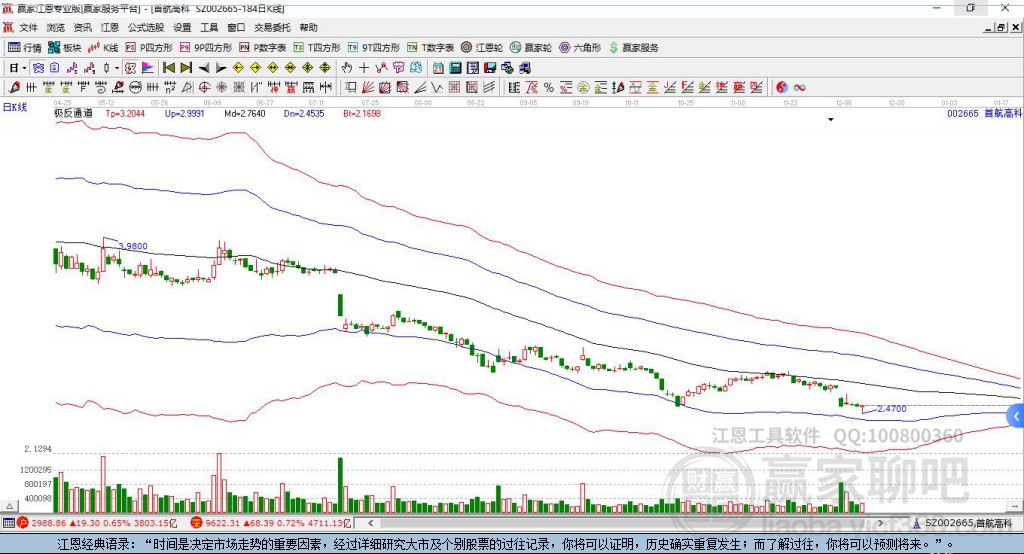Open the 9T四方形 tool
The height and width of the screenshot is (554, 1024).
[374, 48]
